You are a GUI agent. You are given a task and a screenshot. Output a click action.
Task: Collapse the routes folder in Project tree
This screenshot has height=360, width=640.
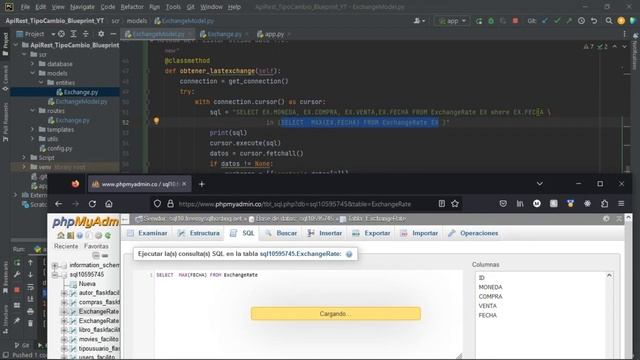click(33, 111)
